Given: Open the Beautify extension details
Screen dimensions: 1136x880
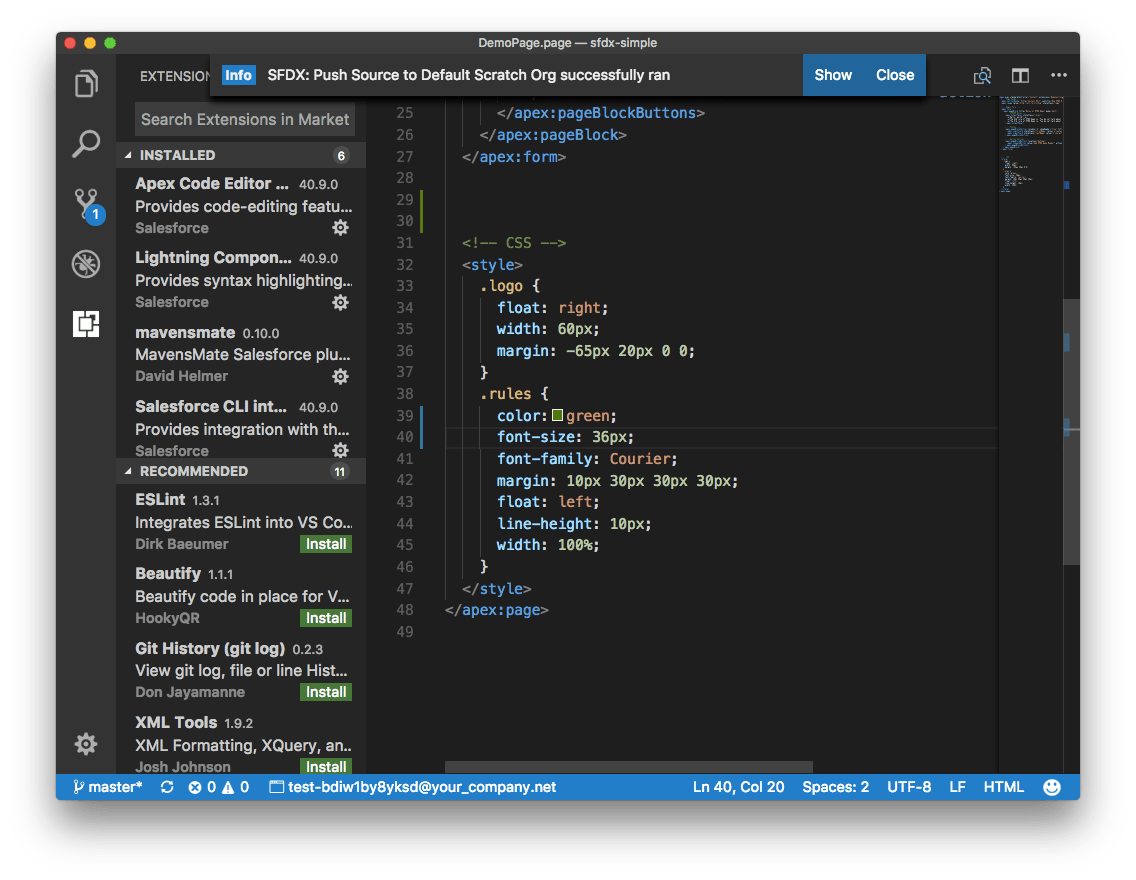Looking at the screenshot, I should coord(242,595).
